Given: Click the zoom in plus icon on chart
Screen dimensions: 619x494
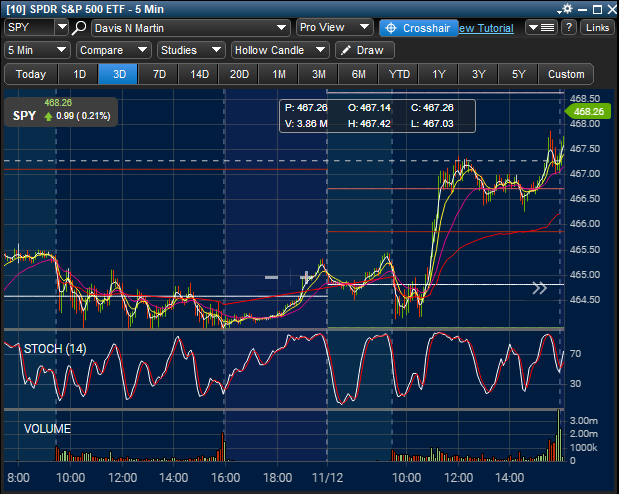Looking at the screenshot, I should [x=306, y=277].
